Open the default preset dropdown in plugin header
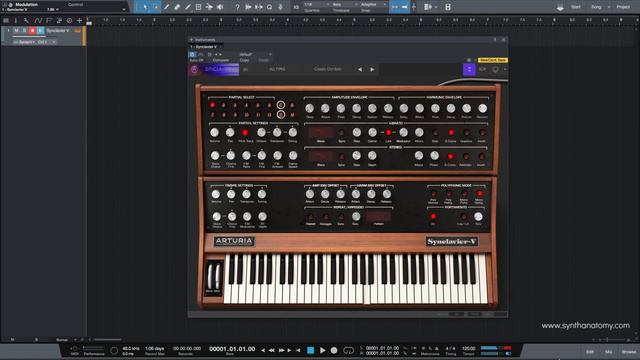Image resolution: width=640 pixels, height=360 pixels. pyautogui.click(x=255, y=54)
